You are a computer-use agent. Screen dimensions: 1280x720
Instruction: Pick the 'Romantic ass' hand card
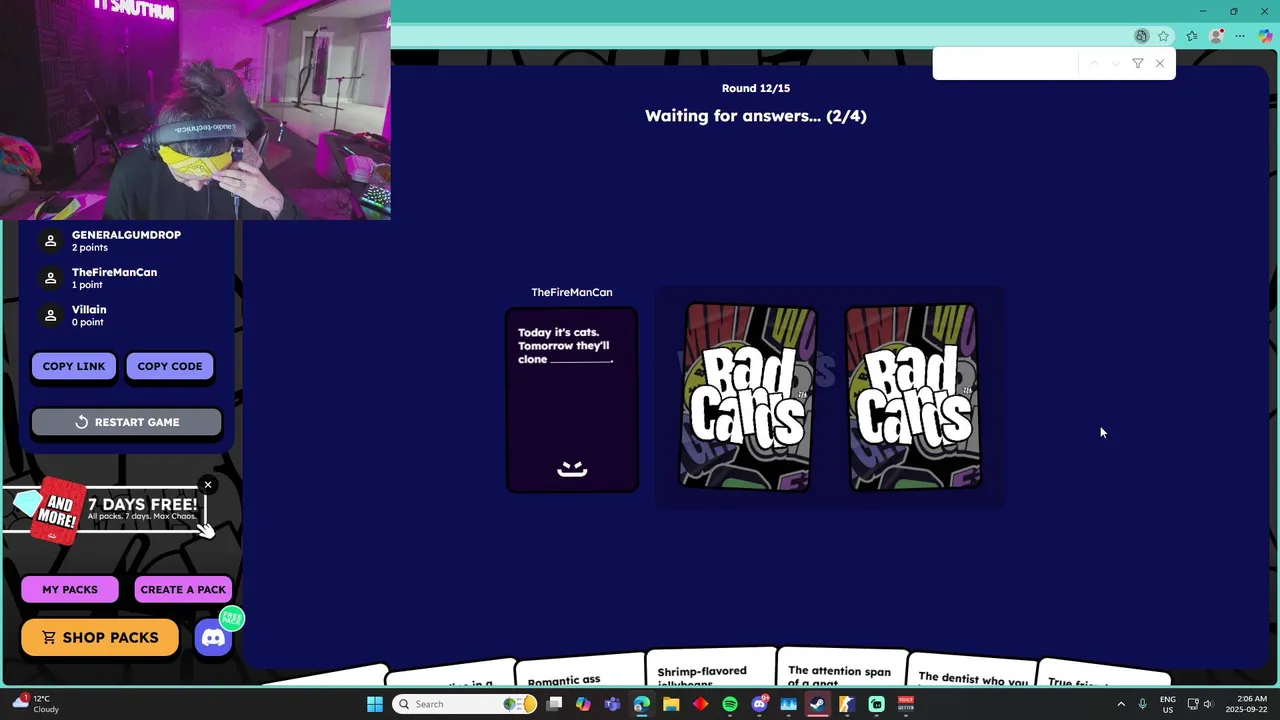pos(581,670)
